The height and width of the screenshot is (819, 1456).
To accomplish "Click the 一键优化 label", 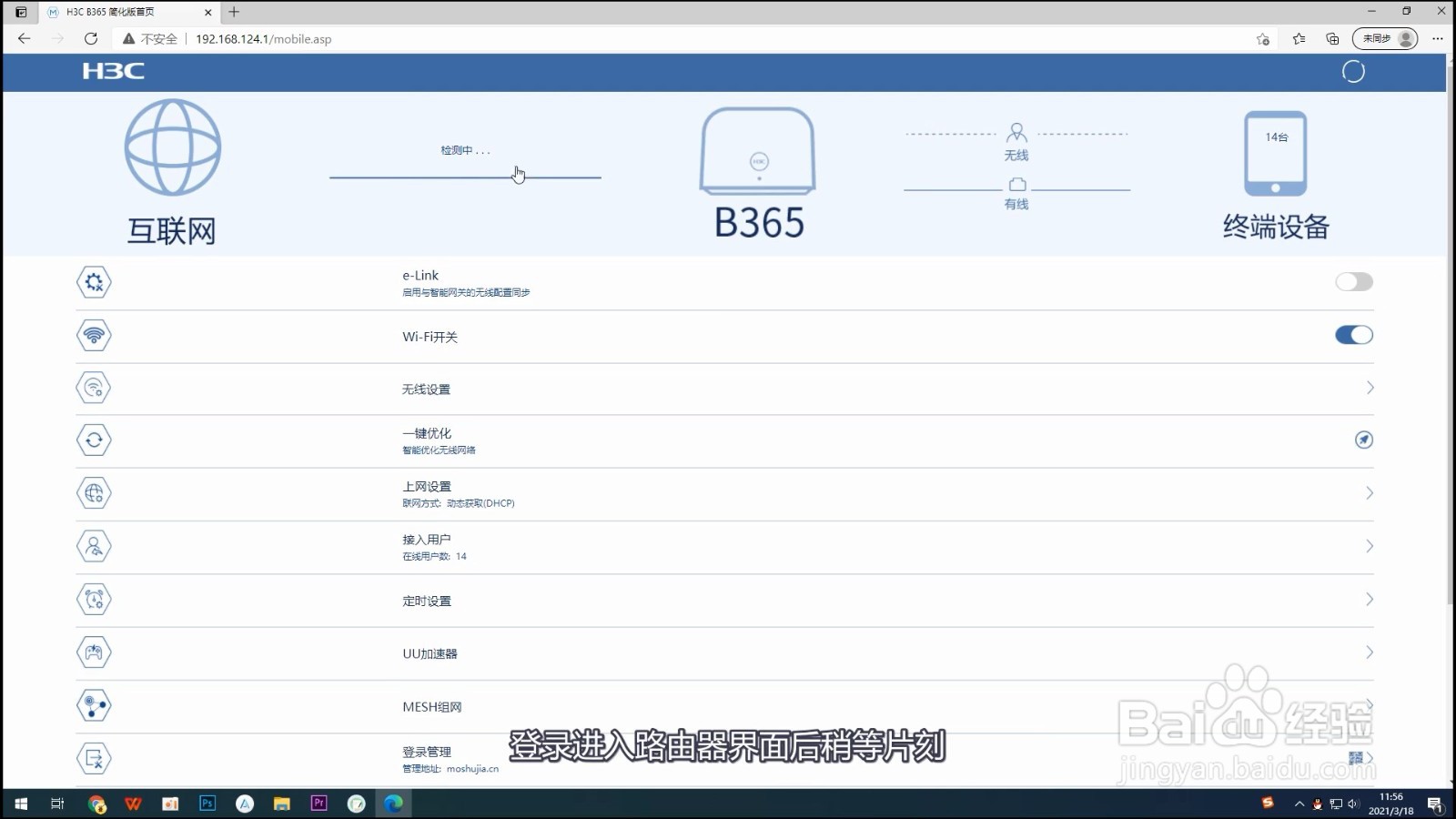I will (427, 434).
